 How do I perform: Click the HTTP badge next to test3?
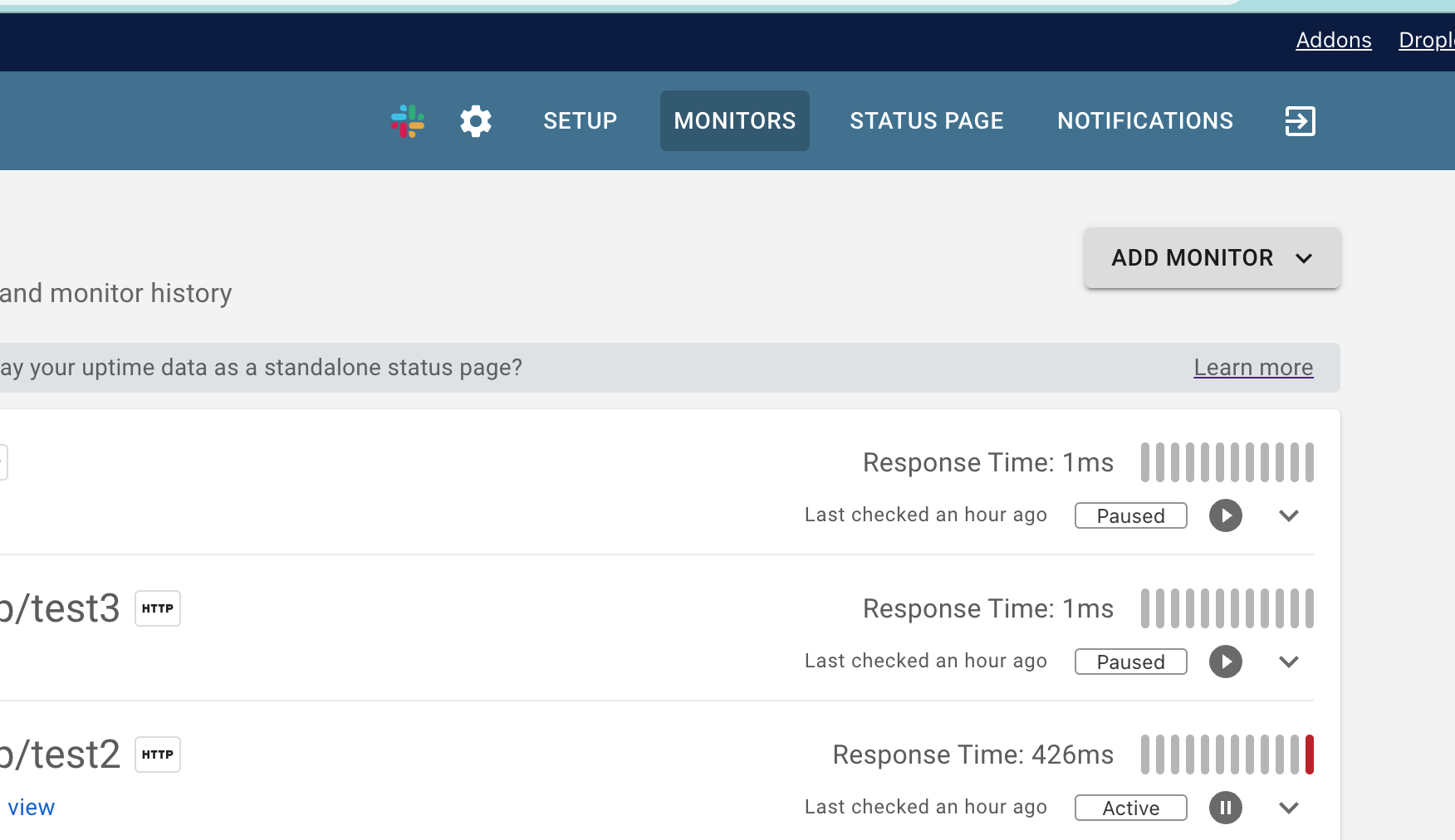pos(157,608)
